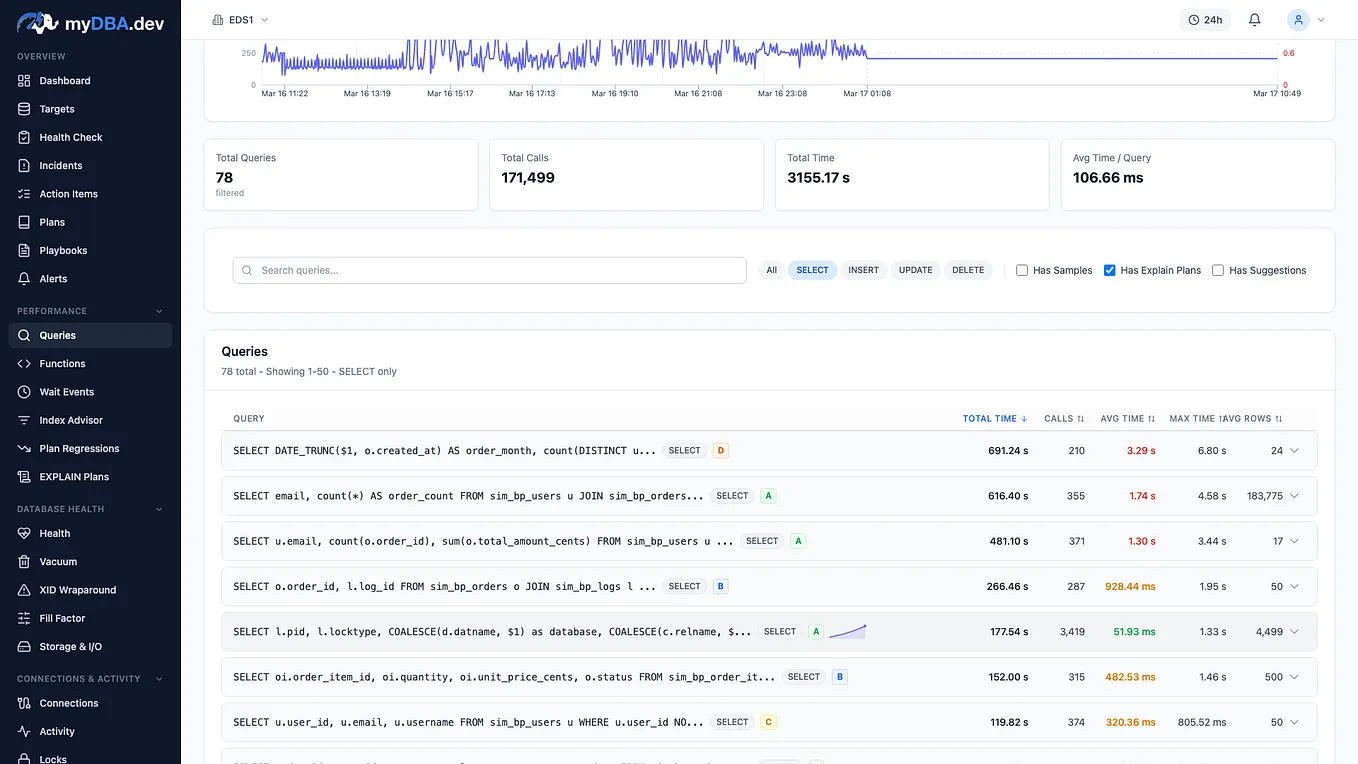The height and width of the screenshot is (764, 1358).
Task: Open the Vacuum icon
Action: tap(24, 562)
